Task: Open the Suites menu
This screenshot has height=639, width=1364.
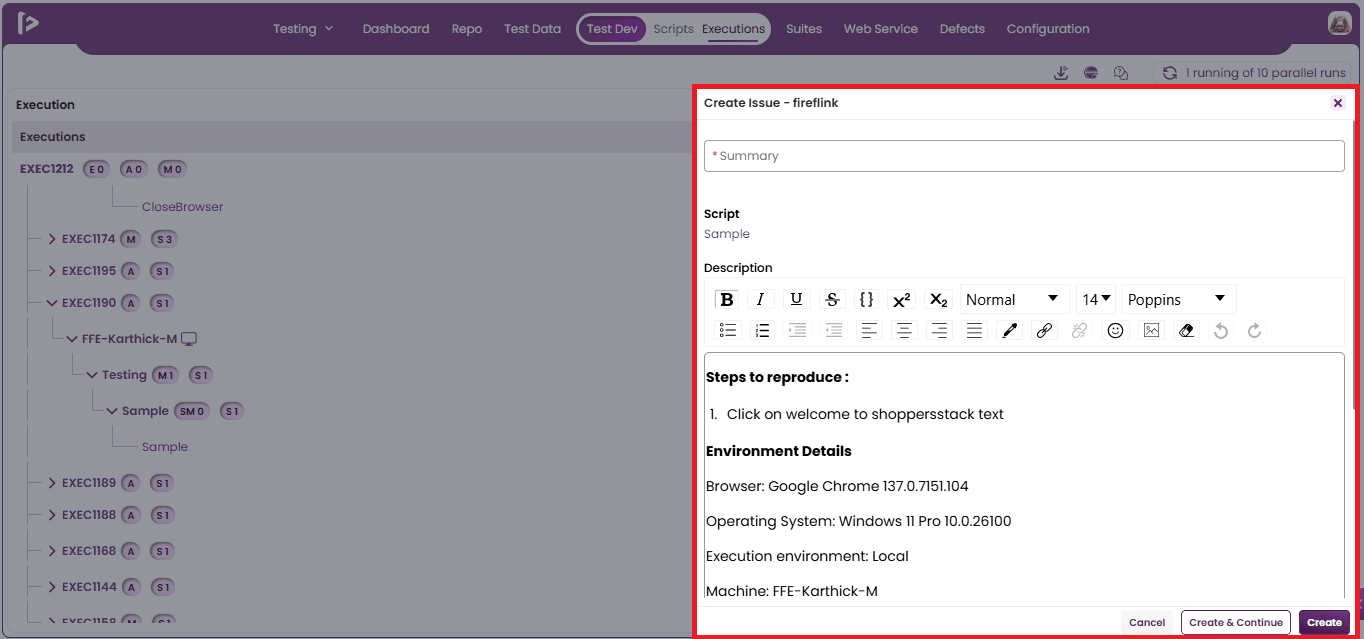Action: (804, 29)
